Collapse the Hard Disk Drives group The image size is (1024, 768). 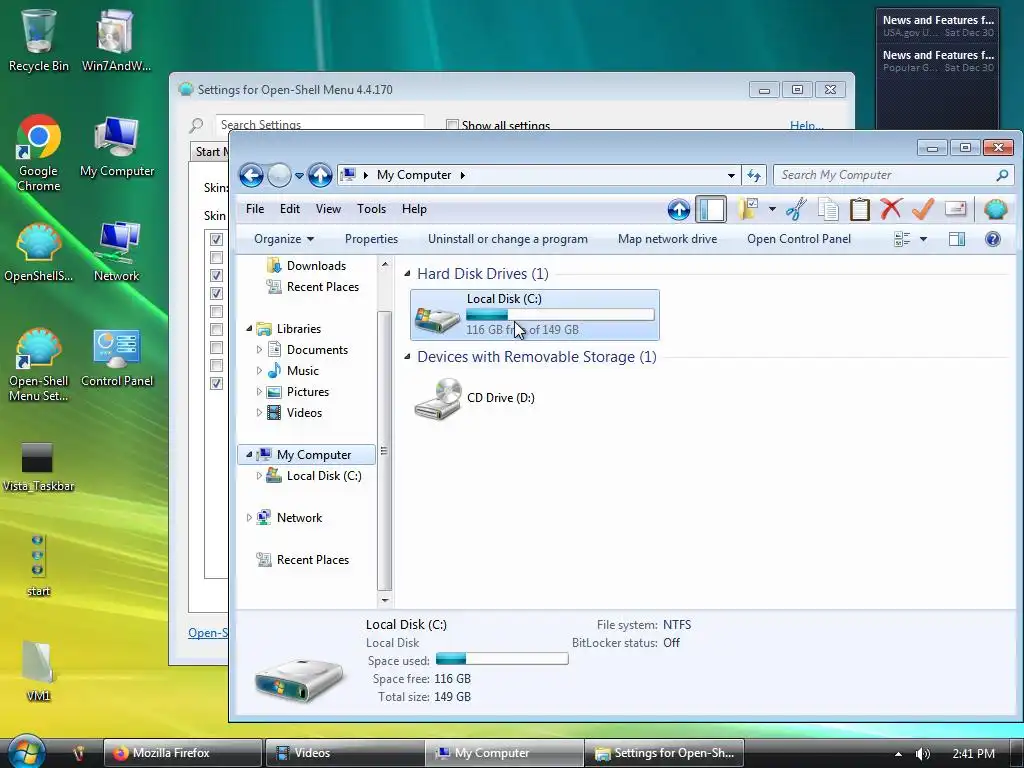coord(407,274)
